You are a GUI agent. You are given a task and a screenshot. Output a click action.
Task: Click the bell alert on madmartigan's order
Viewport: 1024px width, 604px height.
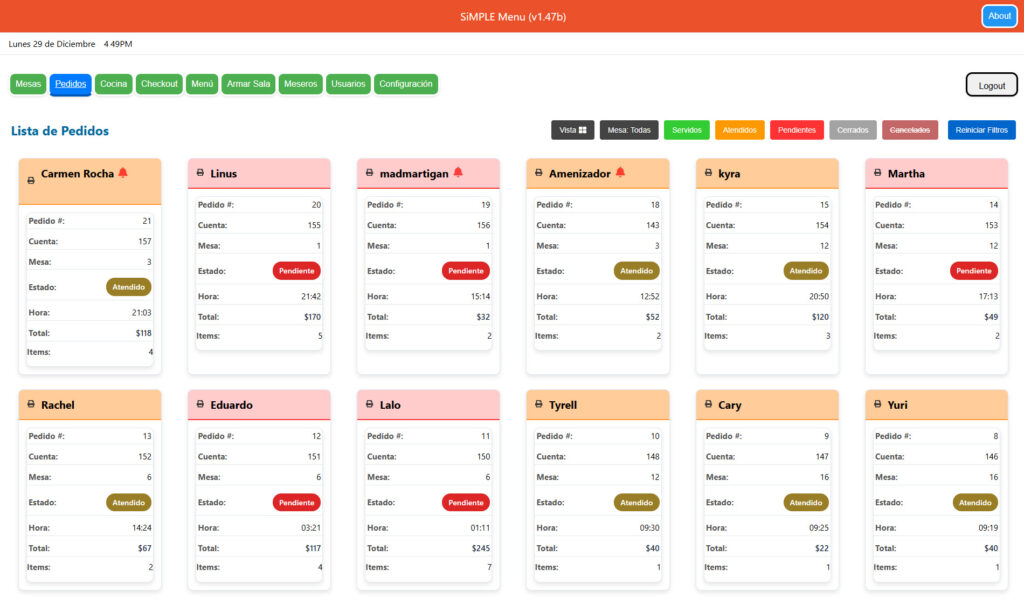458,173
